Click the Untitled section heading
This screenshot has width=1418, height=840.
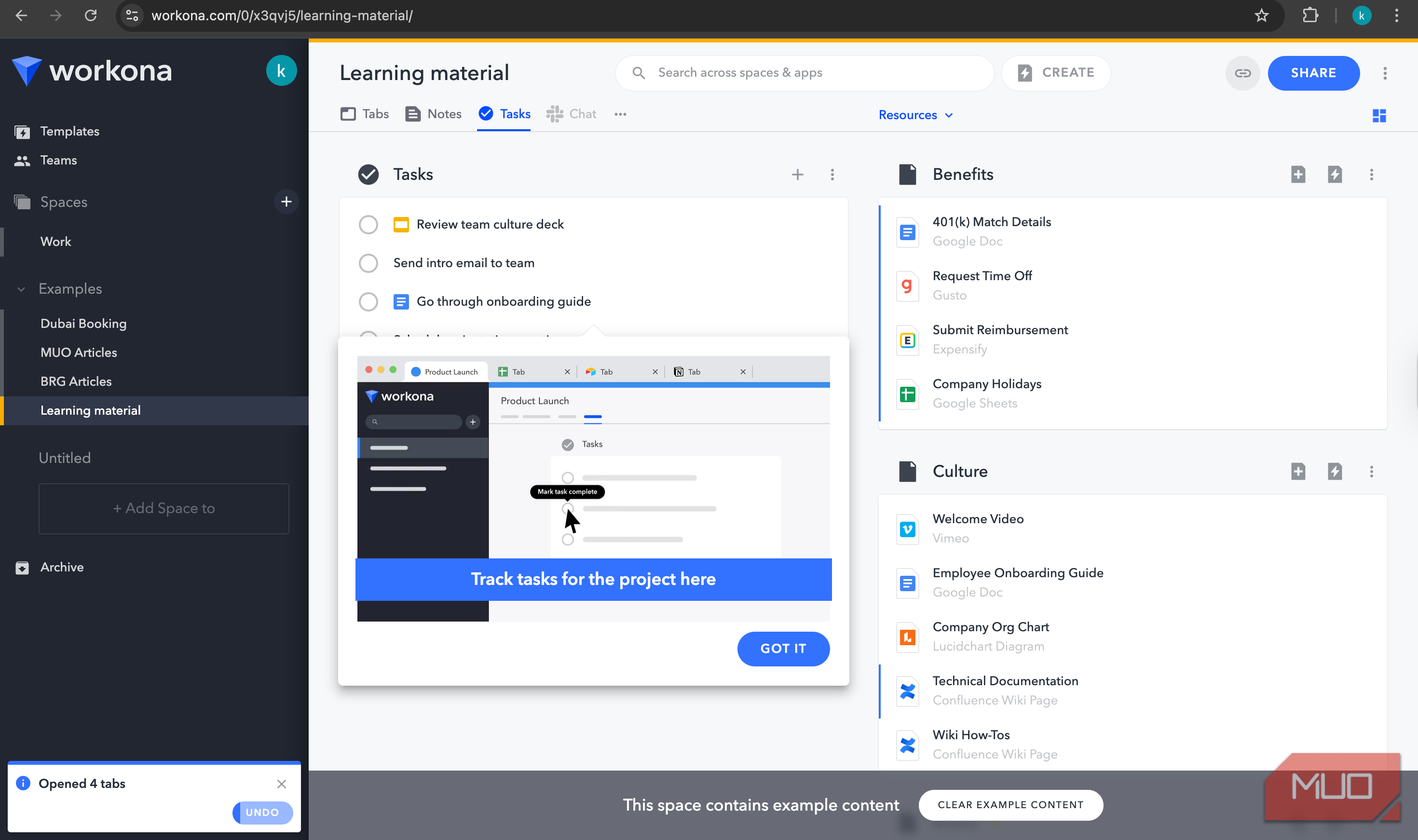[x=65, y=458]
